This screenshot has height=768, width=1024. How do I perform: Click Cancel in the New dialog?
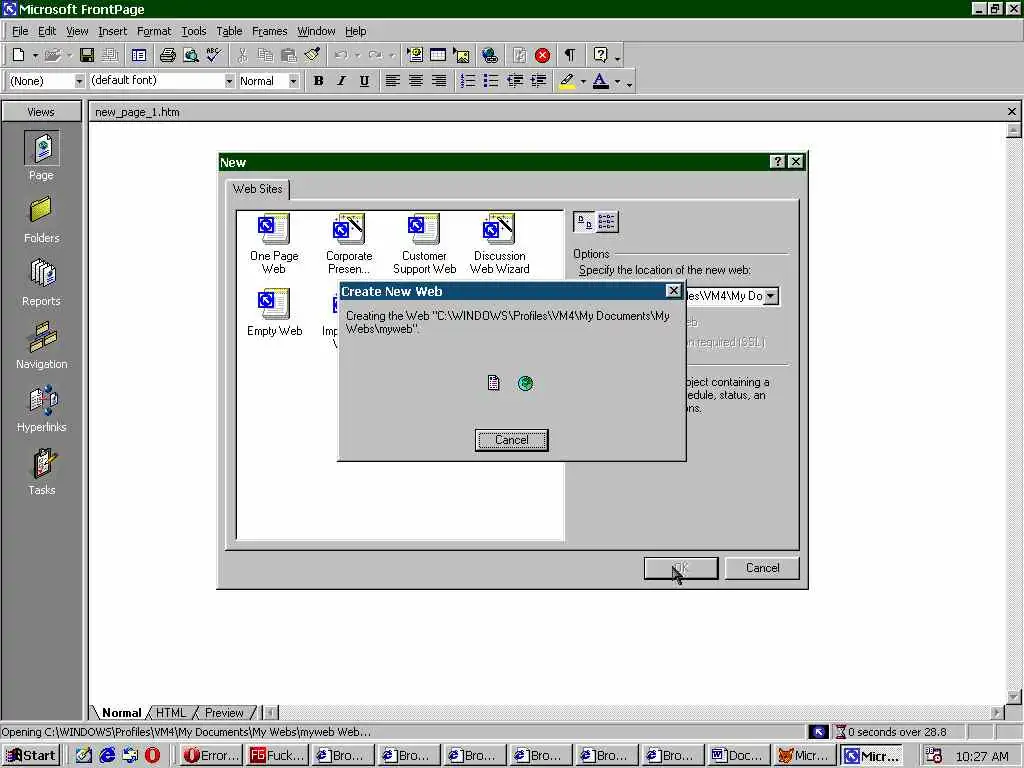[762, 568]
